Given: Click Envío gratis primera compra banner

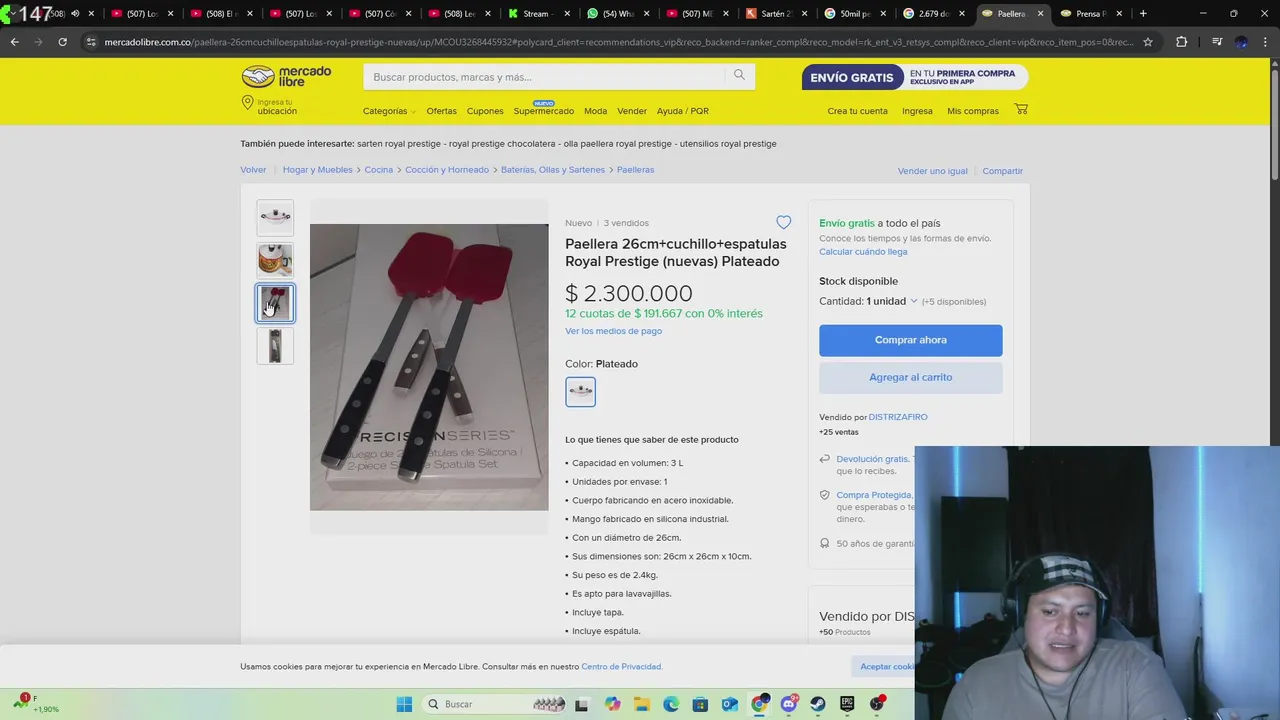Looking at the screenshot, I should [914, 77].
